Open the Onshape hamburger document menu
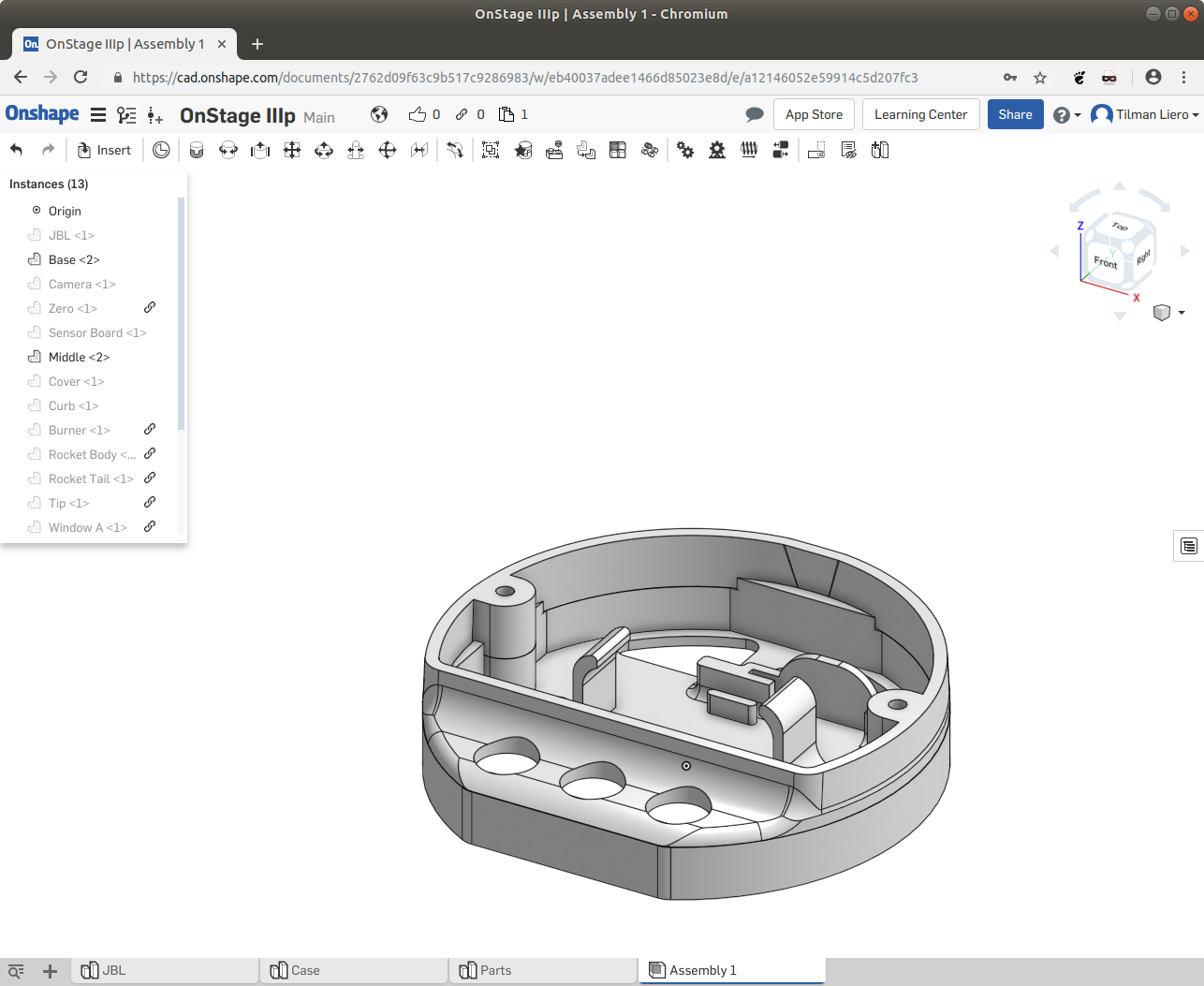This screenshot has width=1204, height=986. (x=97, y=115)
